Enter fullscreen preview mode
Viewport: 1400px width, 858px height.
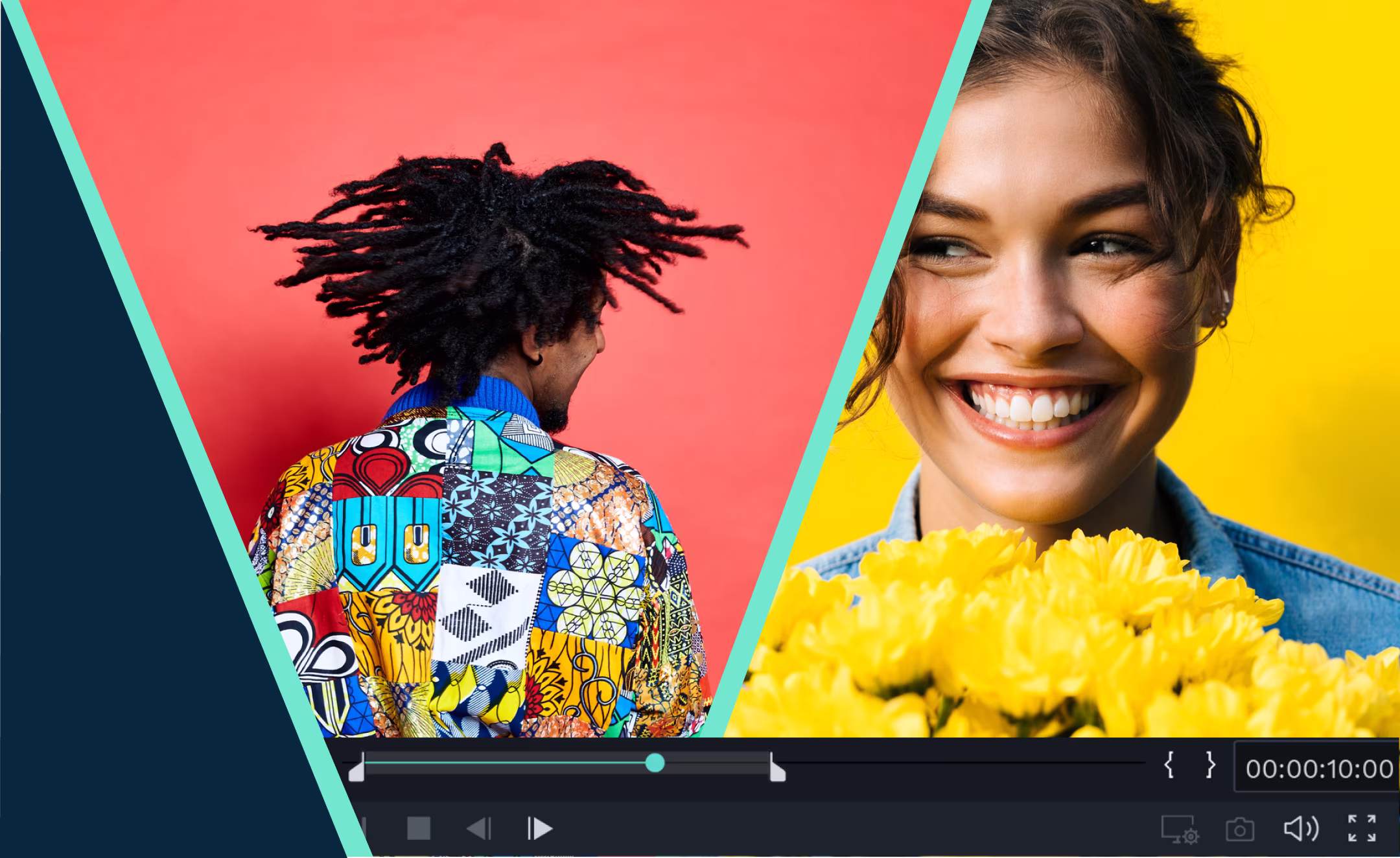1362,828
